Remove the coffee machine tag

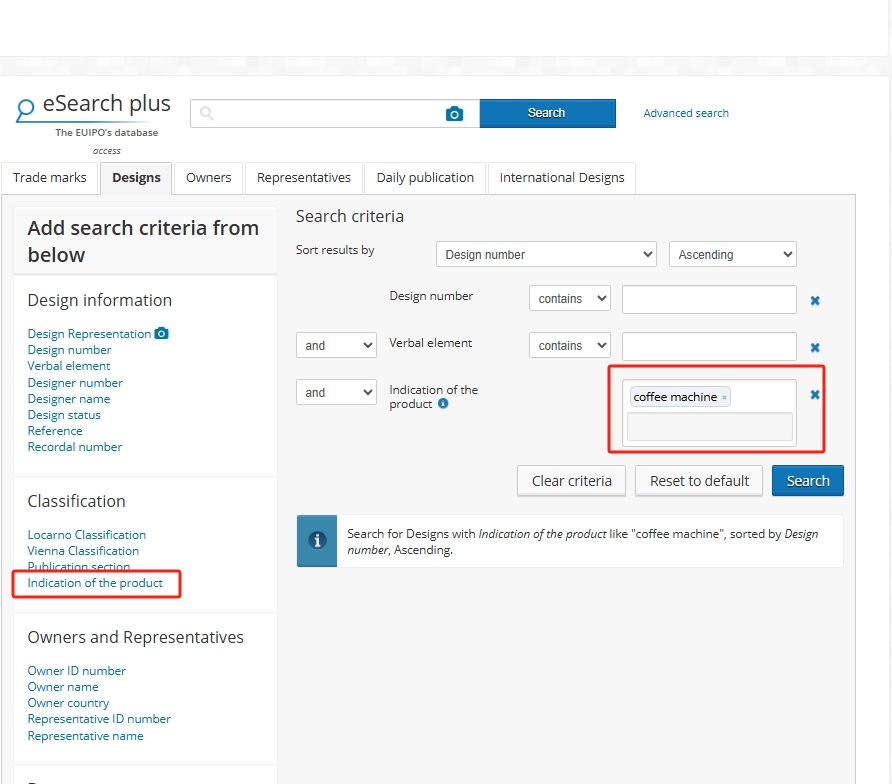tap(725, 398)
